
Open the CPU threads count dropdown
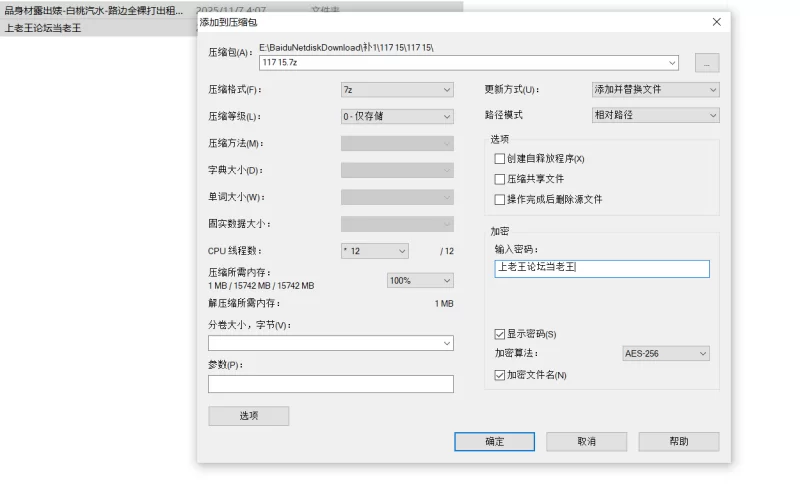click(375, 251)
